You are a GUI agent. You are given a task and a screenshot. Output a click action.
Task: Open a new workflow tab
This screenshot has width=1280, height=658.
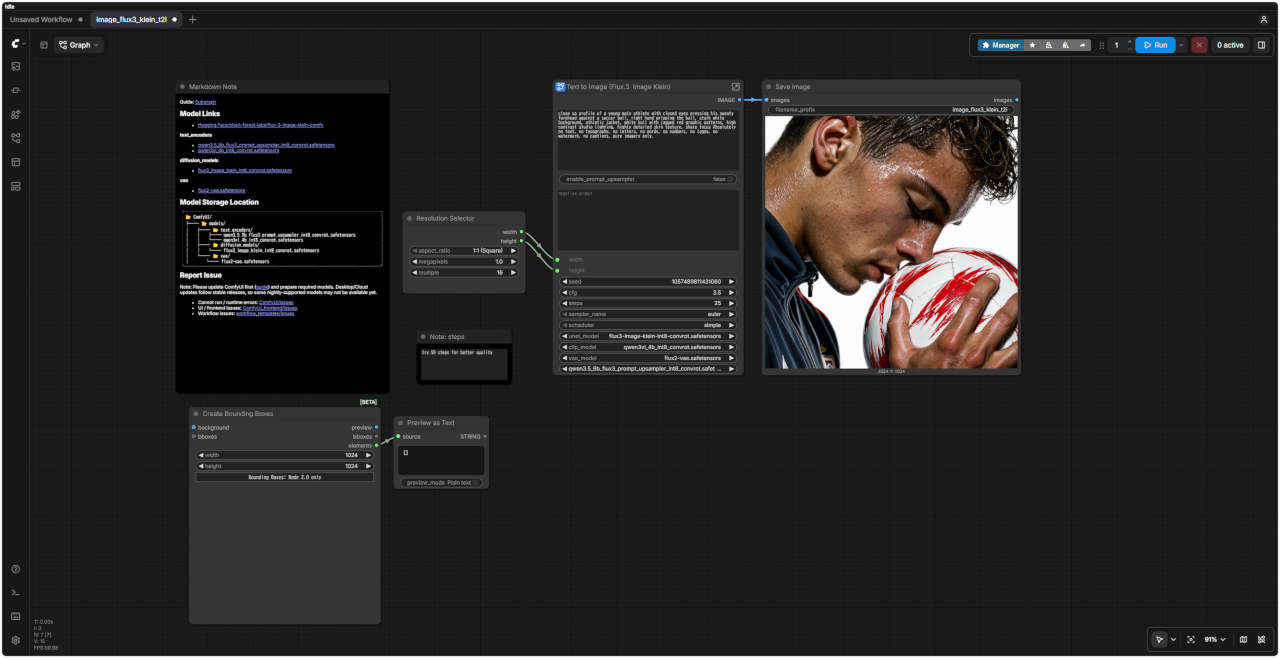coord(193,19)
